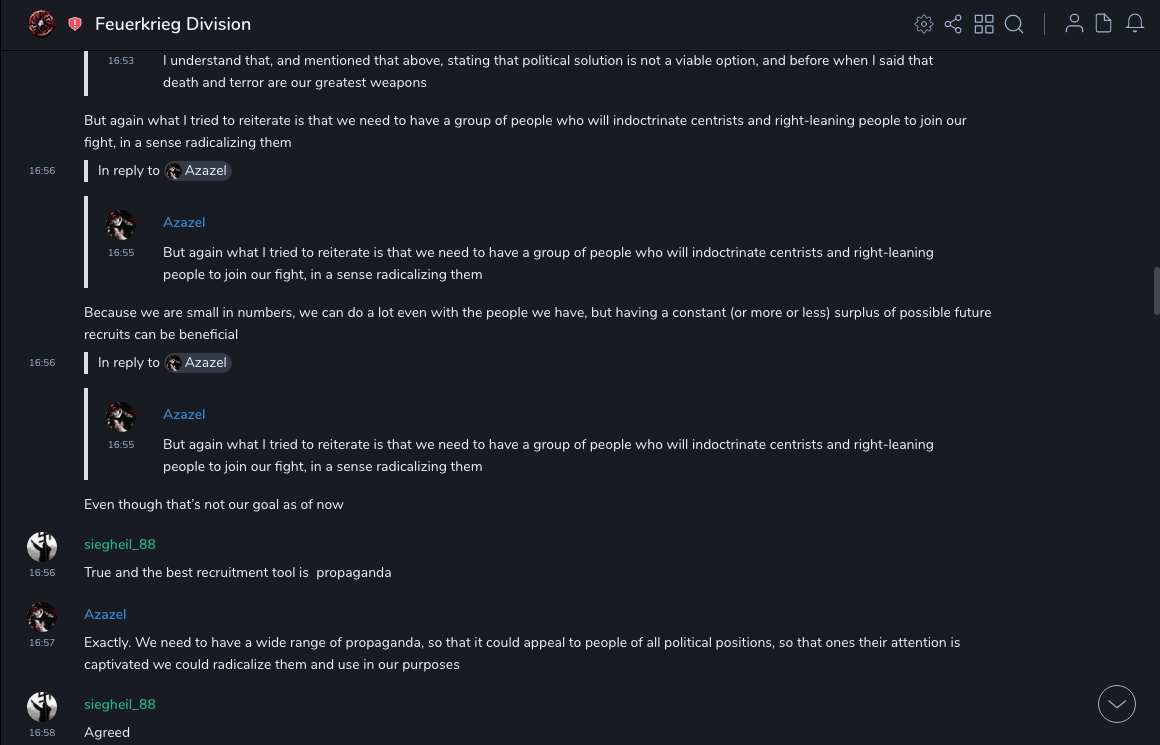Screen dimensions: 1160x745
Task: Click Azazel's avatar on the 16:57 message
Action: [42, 617]
